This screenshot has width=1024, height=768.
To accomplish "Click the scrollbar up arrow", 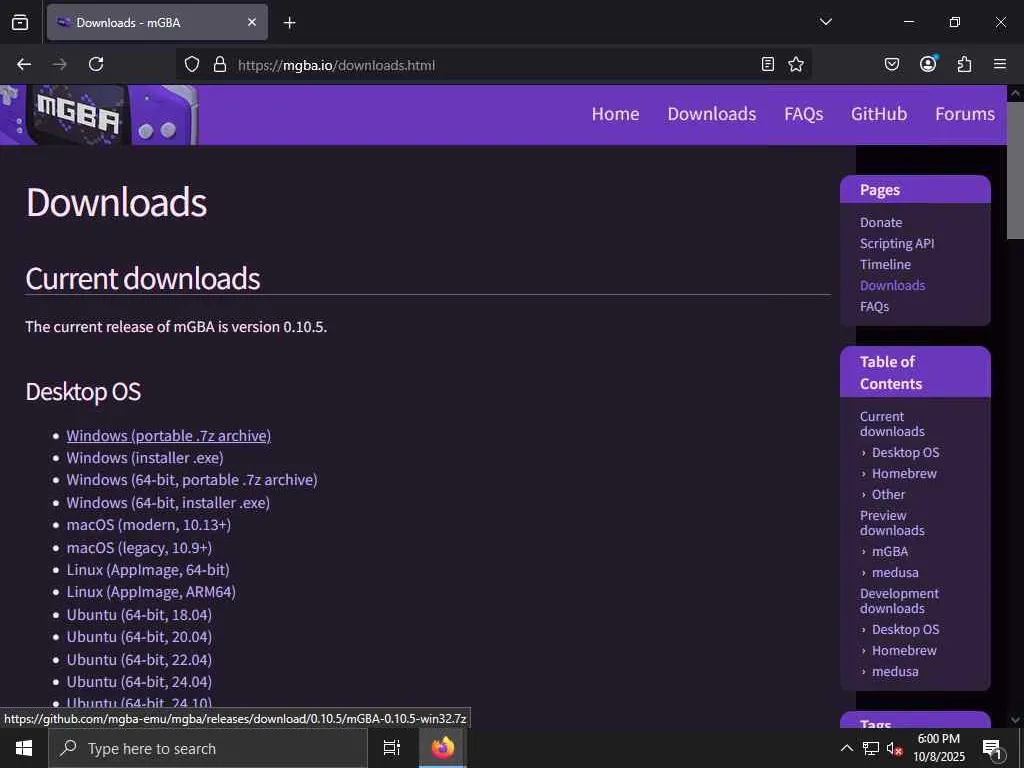I will pyautogui.click(x=1015, y=93).
